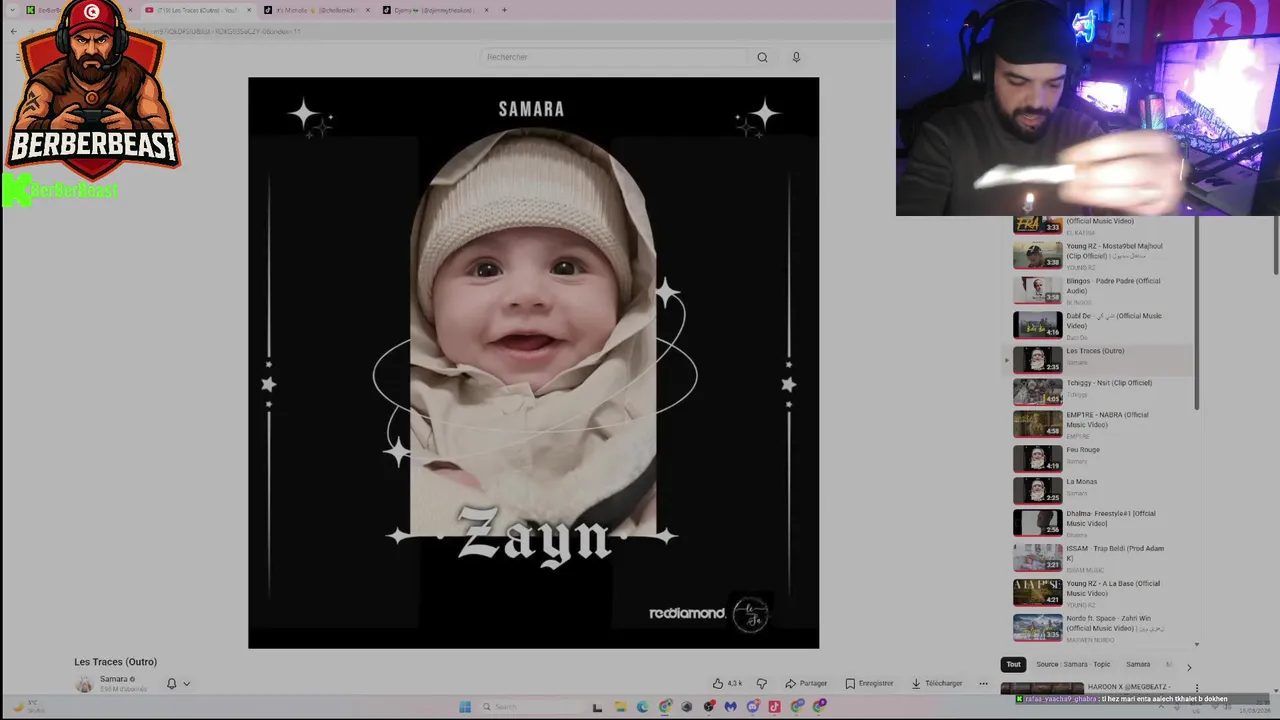Click the search magnifier icon

point(762,57)
